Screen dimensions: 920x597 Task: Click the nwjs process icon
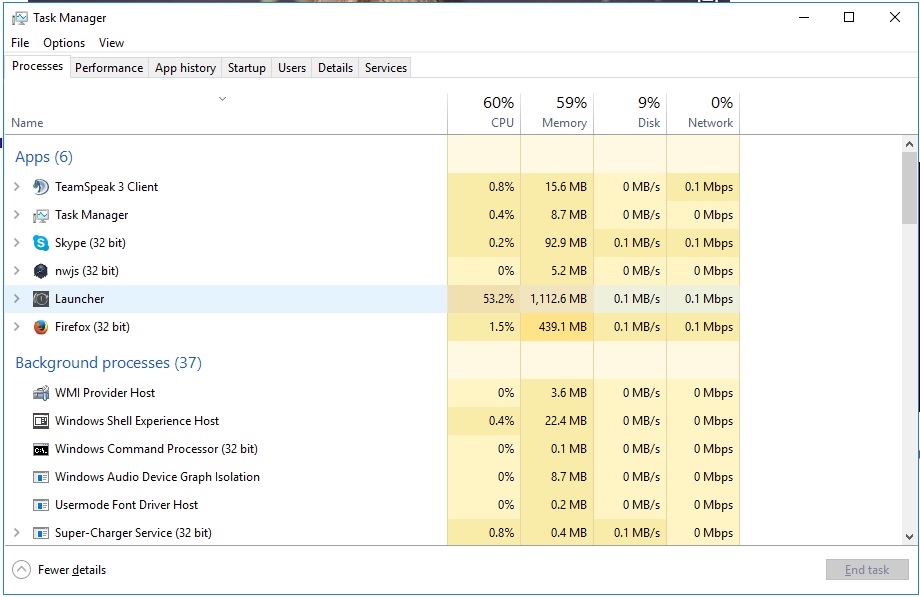click(41, 271)
